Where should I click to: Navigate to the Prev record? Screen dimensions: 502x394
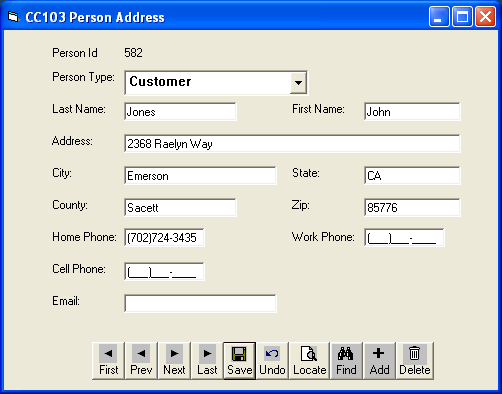pos(141,361)
